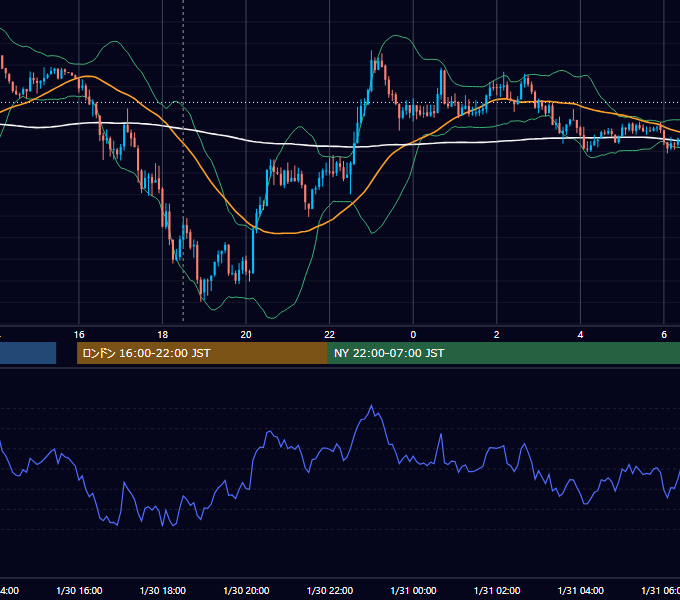This screenshot has width=680, height=600.
Task: Click the 1/31 04:00 date label
Action: 581,590
